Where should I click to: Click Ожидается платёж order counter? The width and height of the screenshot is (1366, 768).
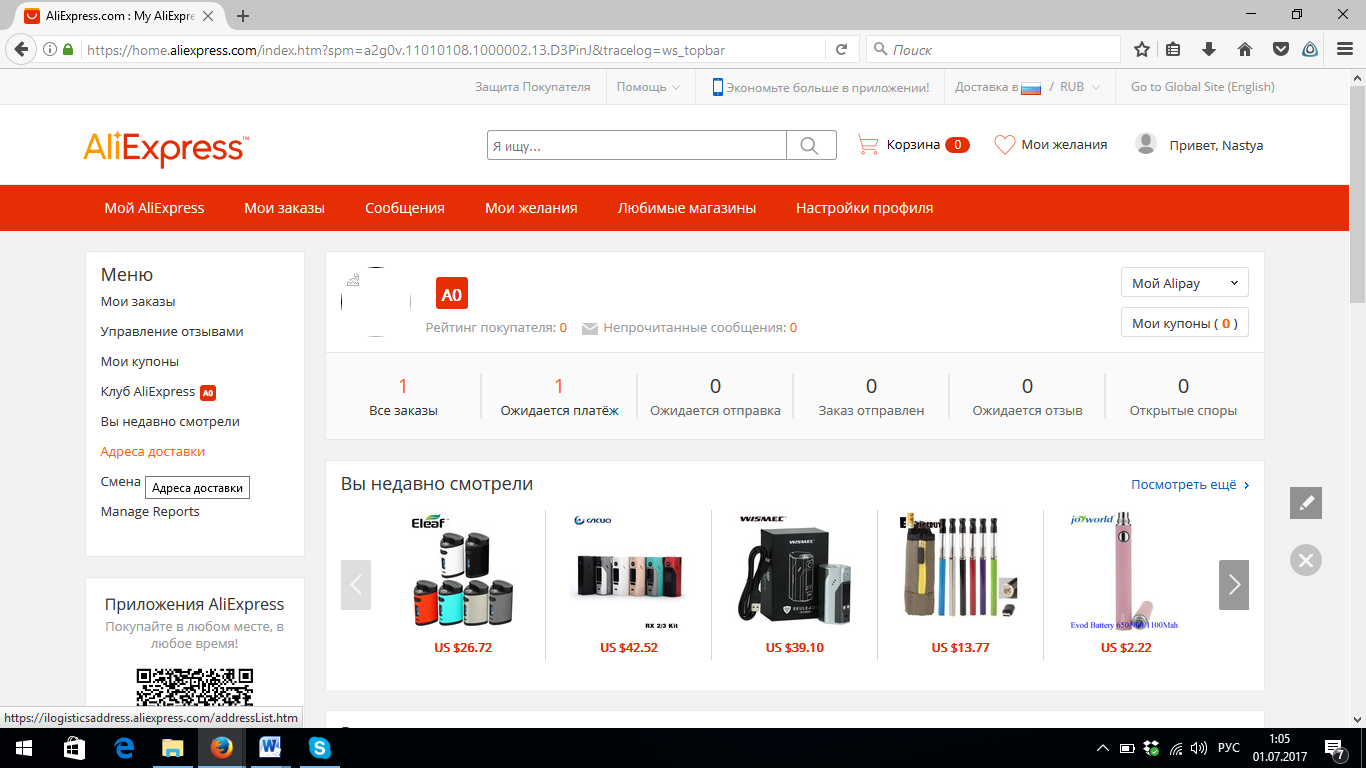(559, 397)
